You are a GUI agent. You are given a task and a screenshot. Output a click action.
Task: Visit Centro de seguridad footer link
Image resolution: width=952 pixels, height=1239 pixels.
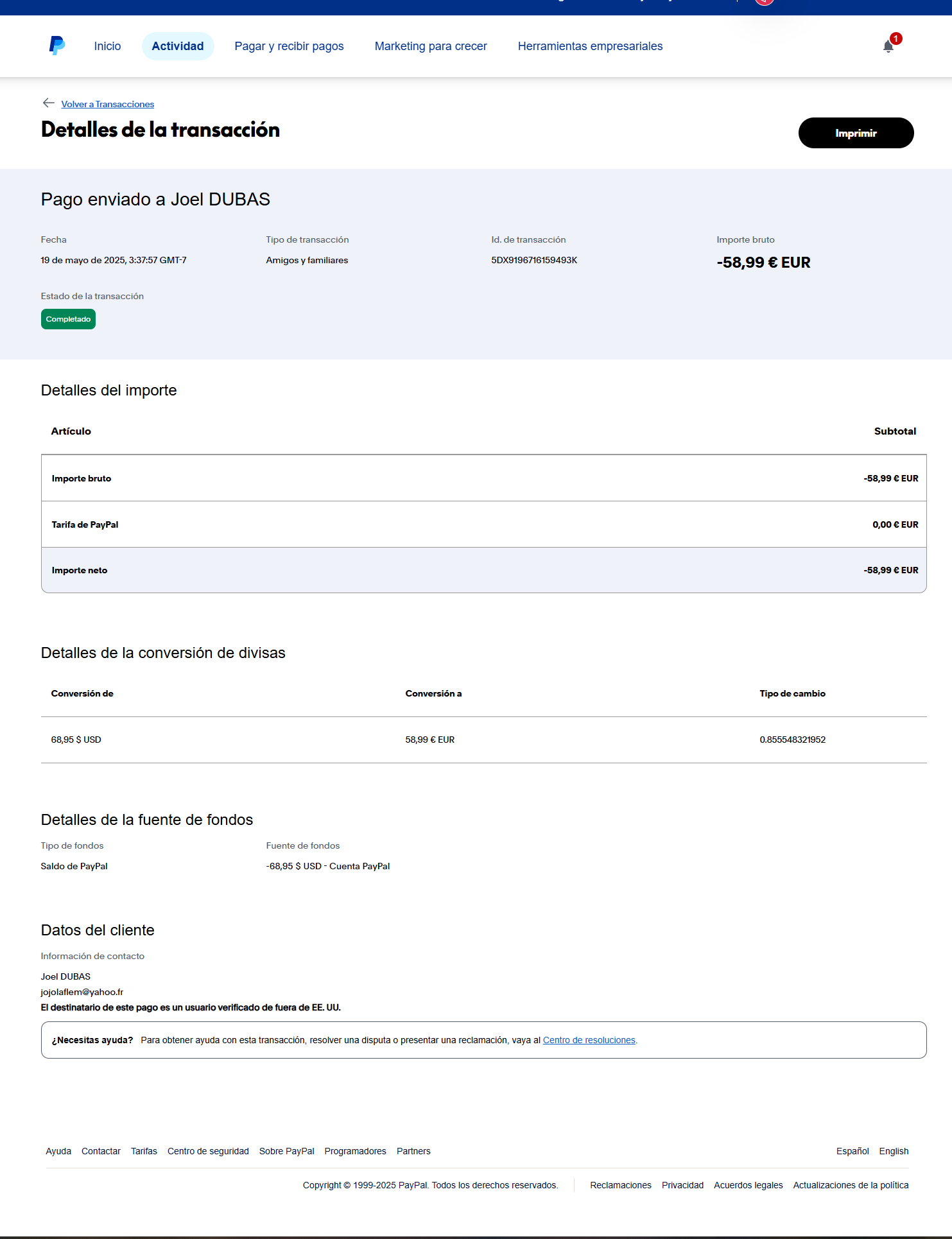[208, 1151]
